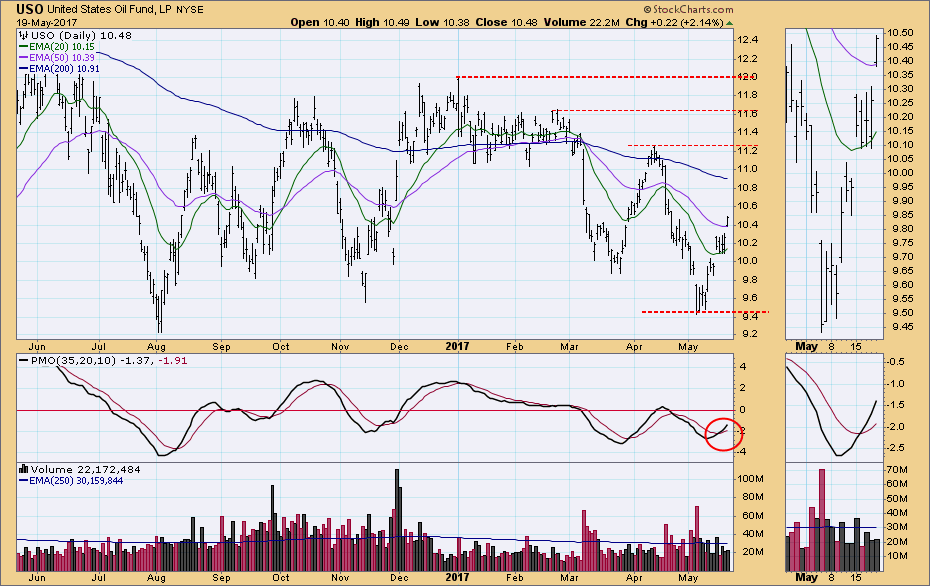Click the High 10.49 value
The image size is (930, 586).
pyautogui.click(x=383, y=22)
